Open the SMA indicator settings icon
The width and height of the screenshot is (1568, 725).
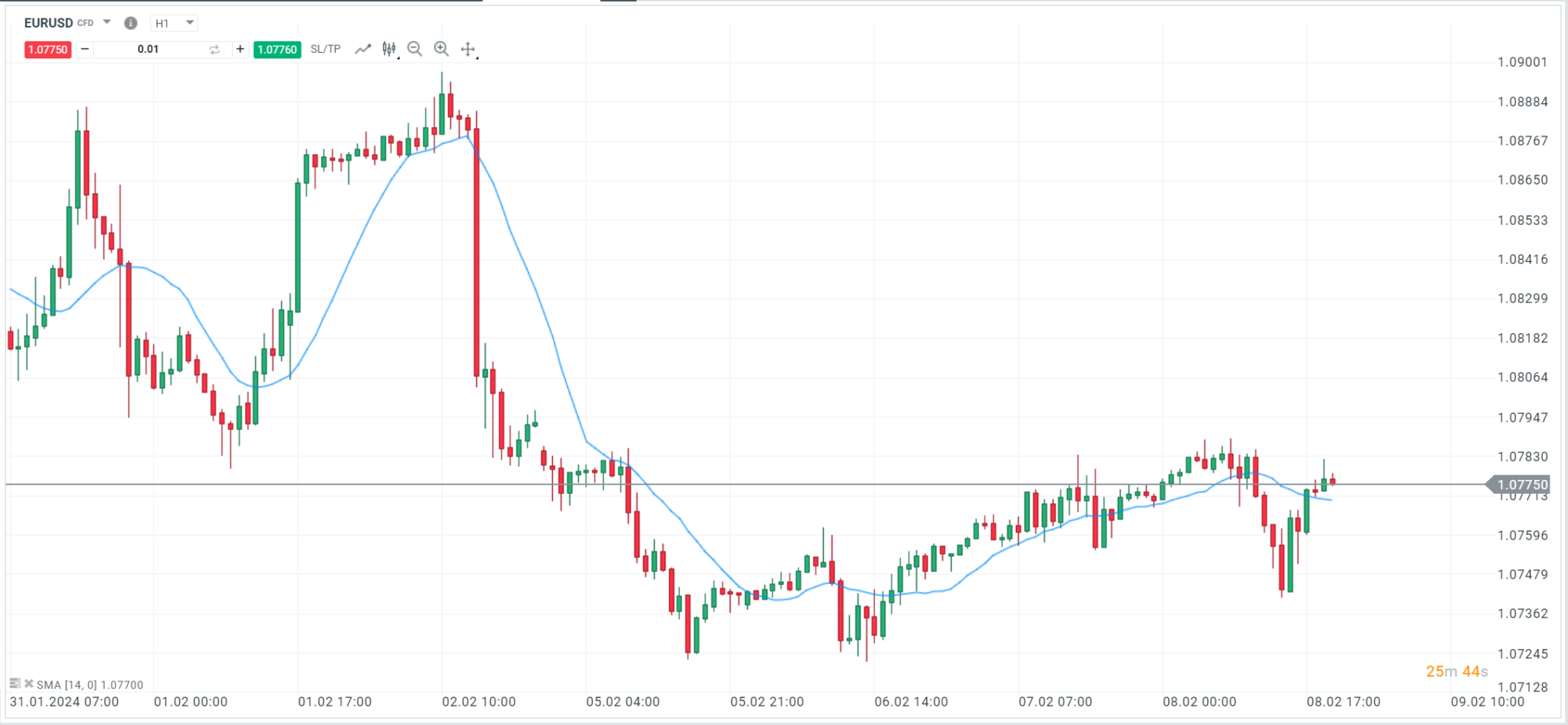tap(15, 683)
